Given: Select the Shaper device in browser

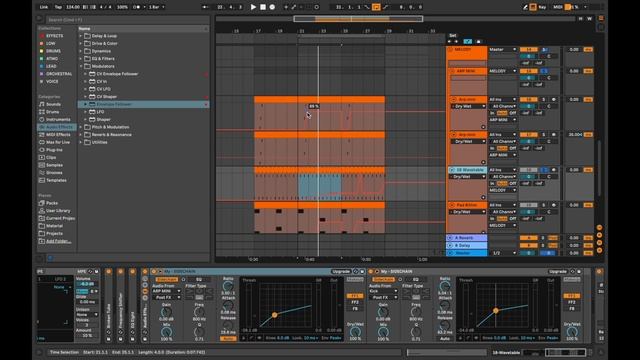Looking at the screenshot, I should (x=103, y=120).
